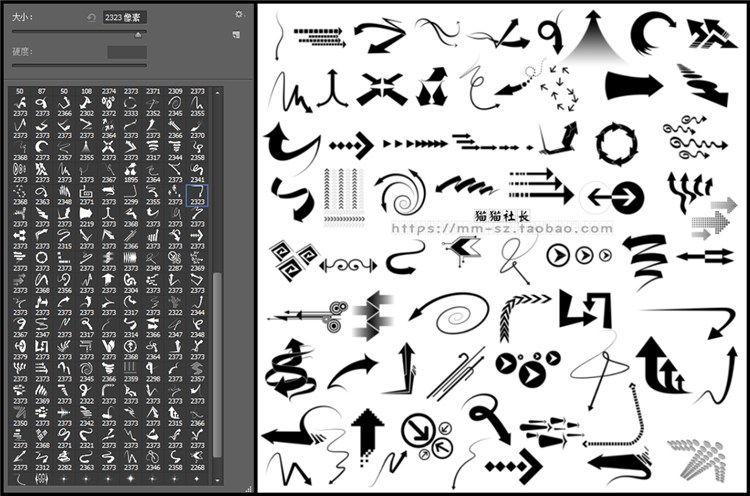
Task: Select the brush preset labeled 2302
Action: tap(87, 104)
